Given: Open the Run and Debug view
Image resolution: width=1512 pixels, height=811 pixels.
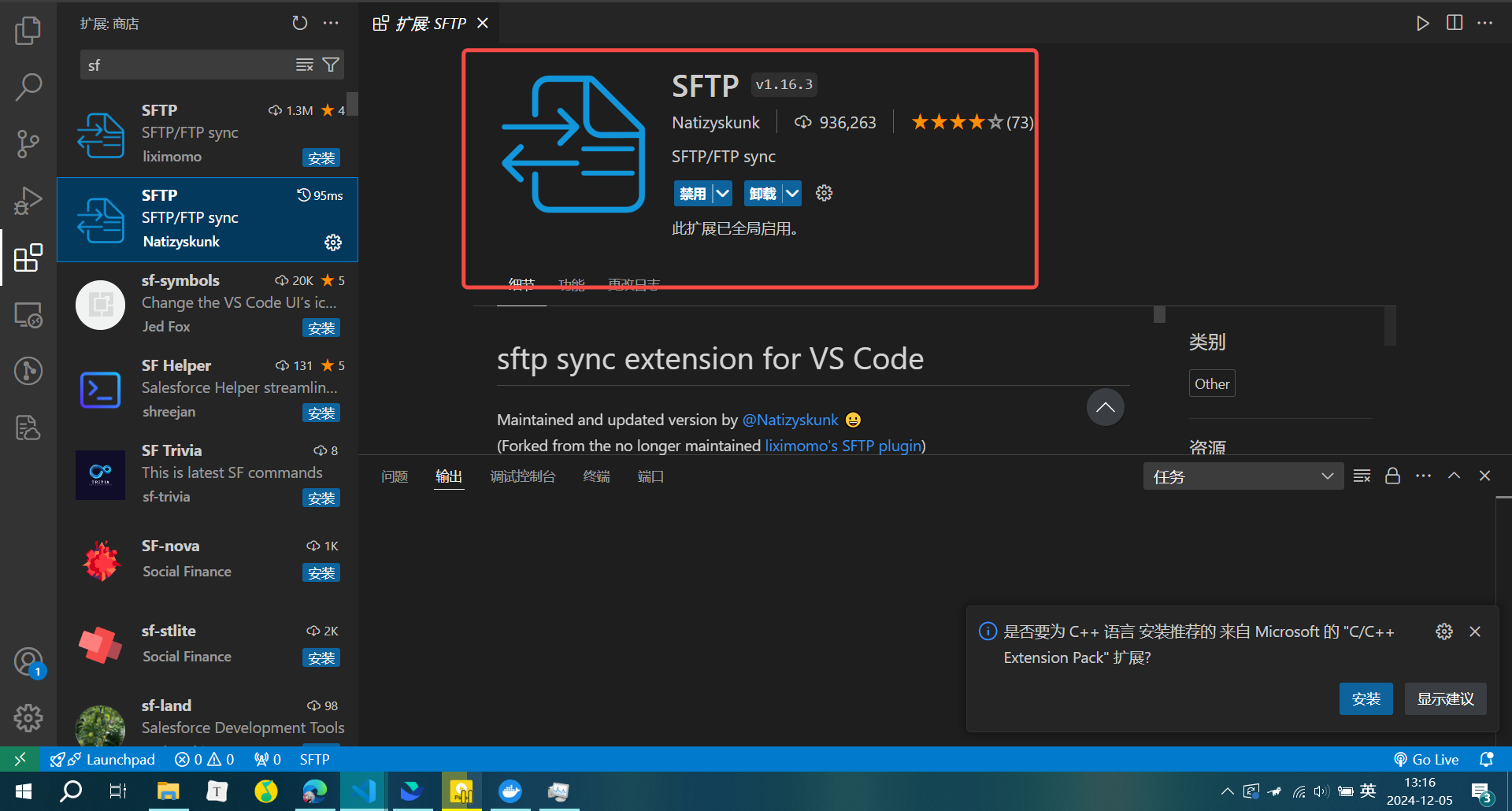Looking at the screenshot, I should click(28, 201).
